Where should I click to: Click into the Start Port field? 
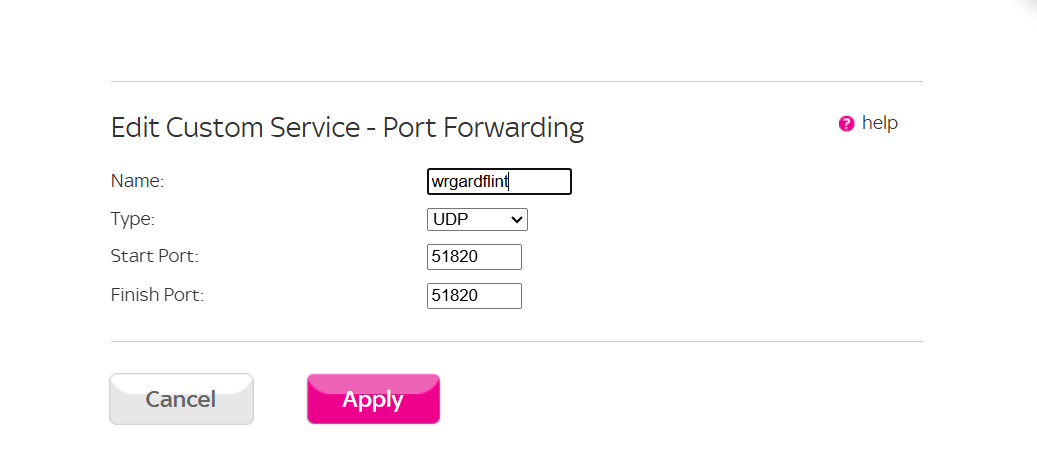pos(474,257)
